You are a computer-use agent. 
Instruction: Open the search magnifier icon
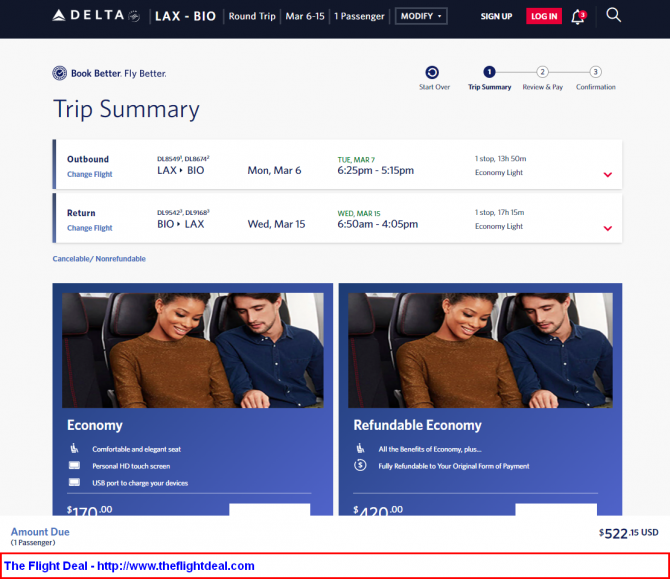pos(614,15)
